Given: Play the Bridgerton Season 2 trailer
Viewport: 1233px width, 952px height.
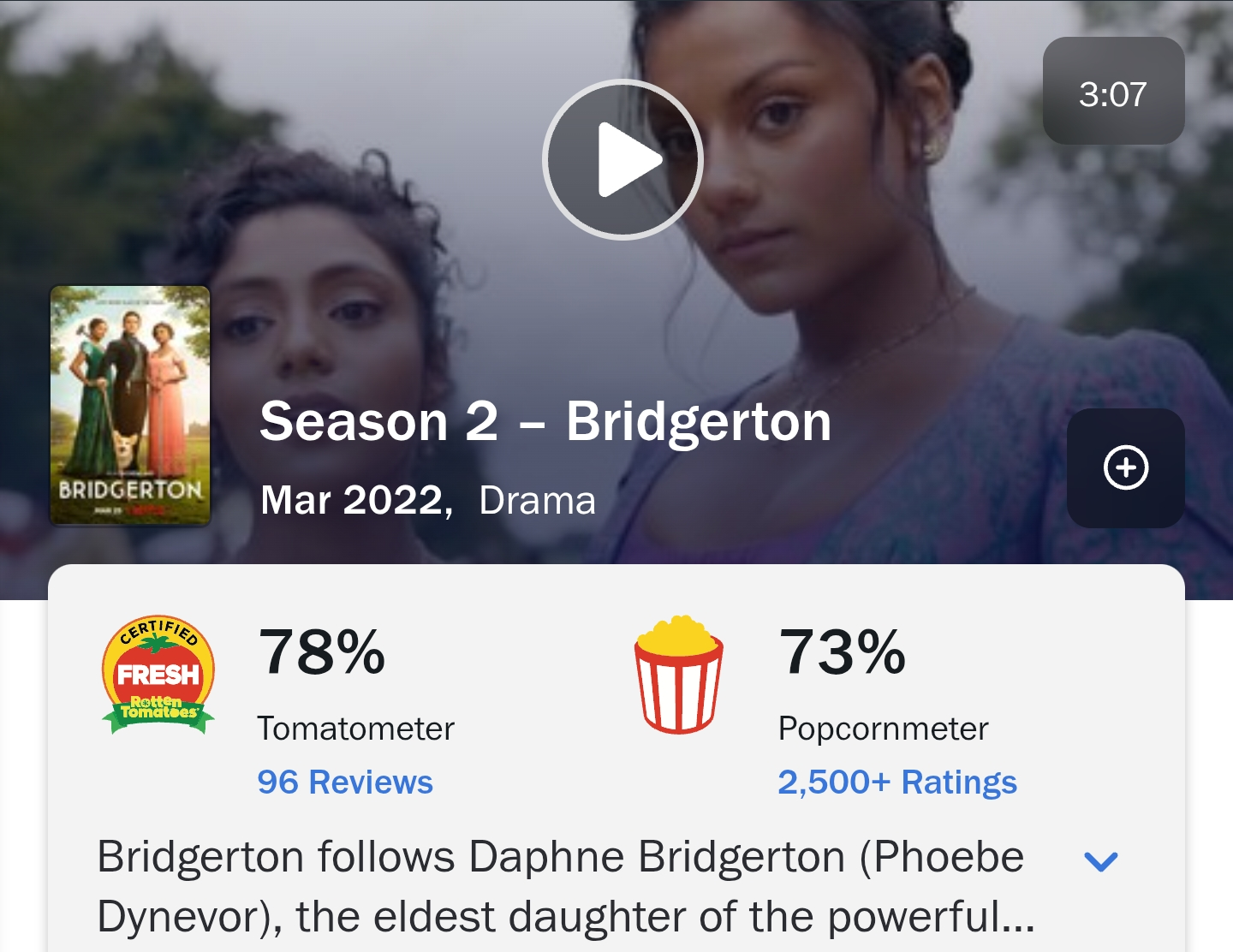Looking at the screenshot, I should tap(622, 160).
